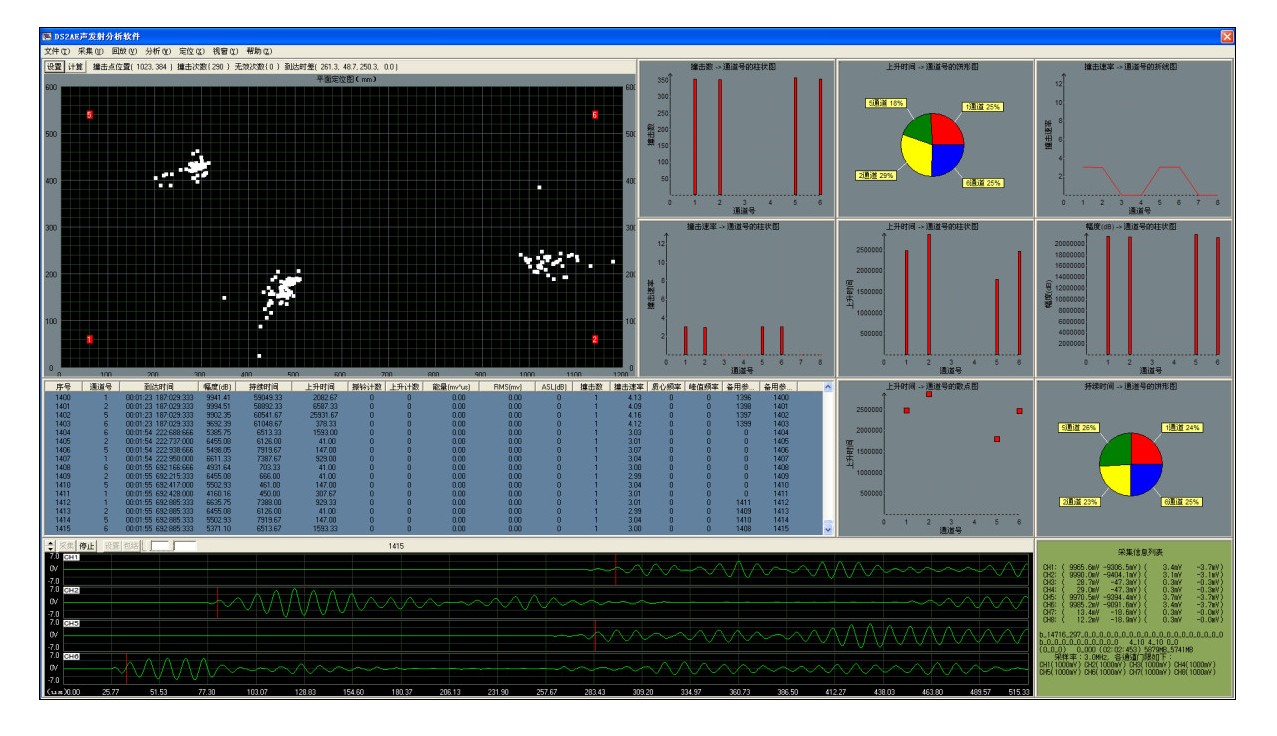
Task: Click the 包络 button in waveform toolbar
Action: 131,546
